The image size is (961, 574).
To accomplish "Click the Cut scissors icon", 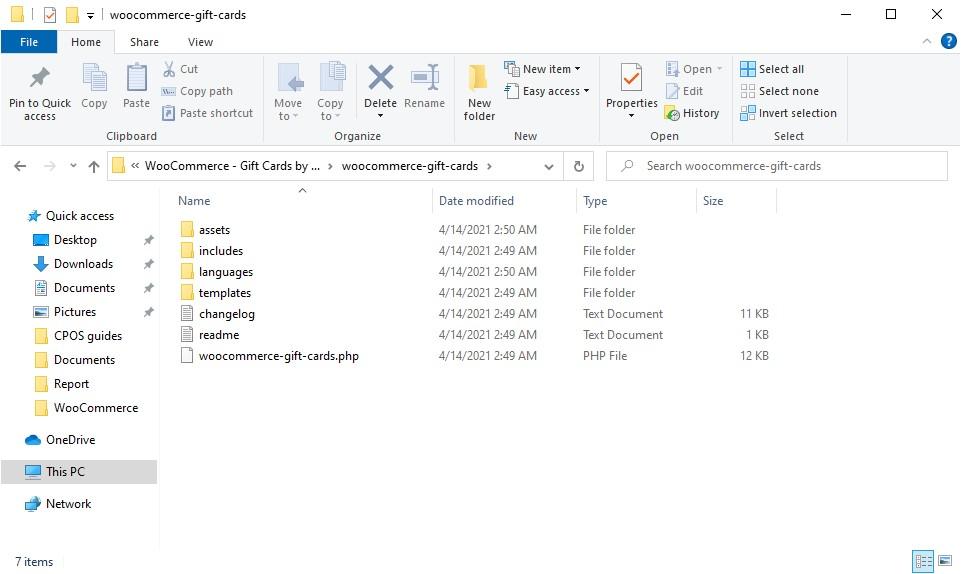I will [x=169, y=69].
